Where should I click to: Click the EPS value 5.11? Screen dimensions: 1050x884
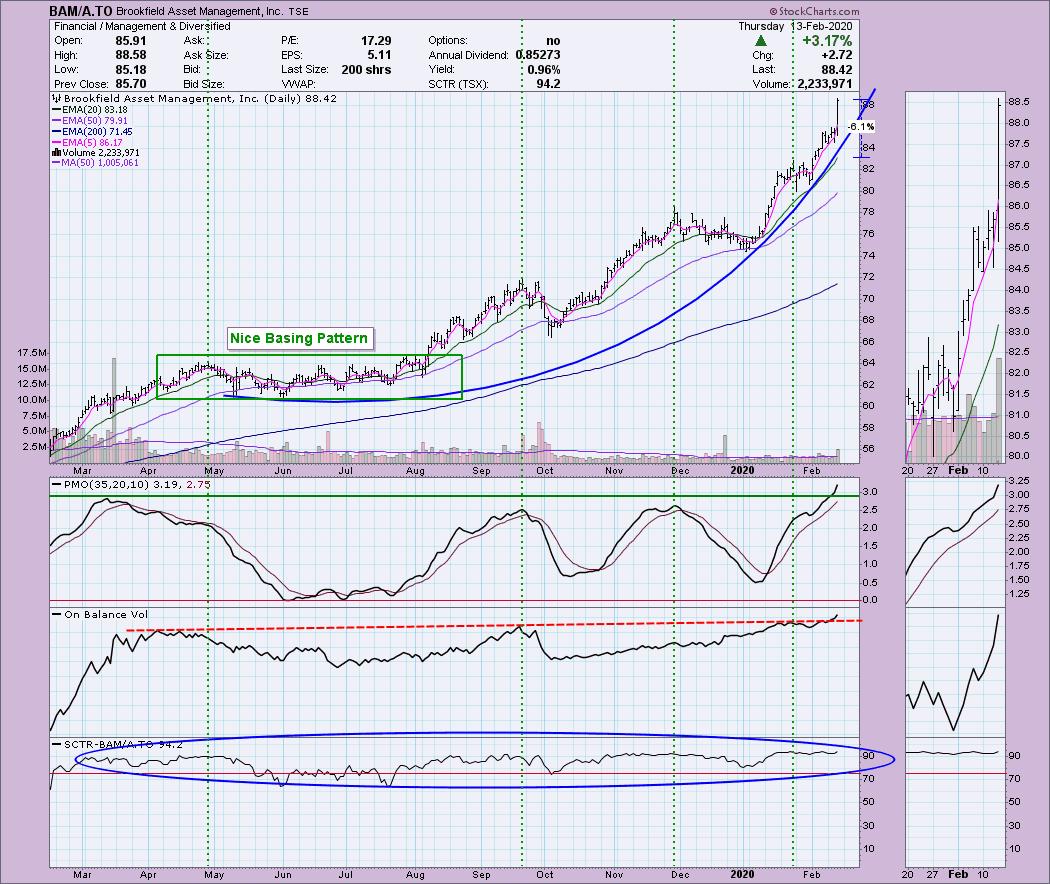coord(379,55)
